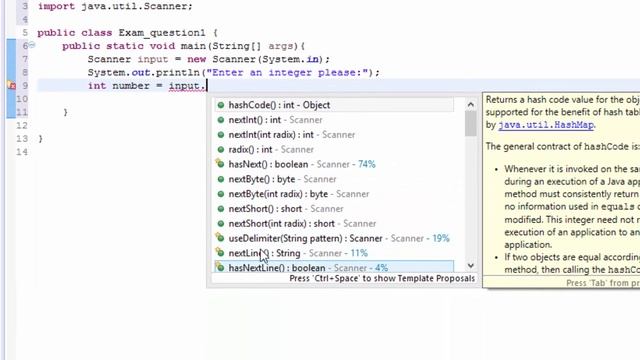Click the error marker on line 9
640x360 pixels.
11,85
